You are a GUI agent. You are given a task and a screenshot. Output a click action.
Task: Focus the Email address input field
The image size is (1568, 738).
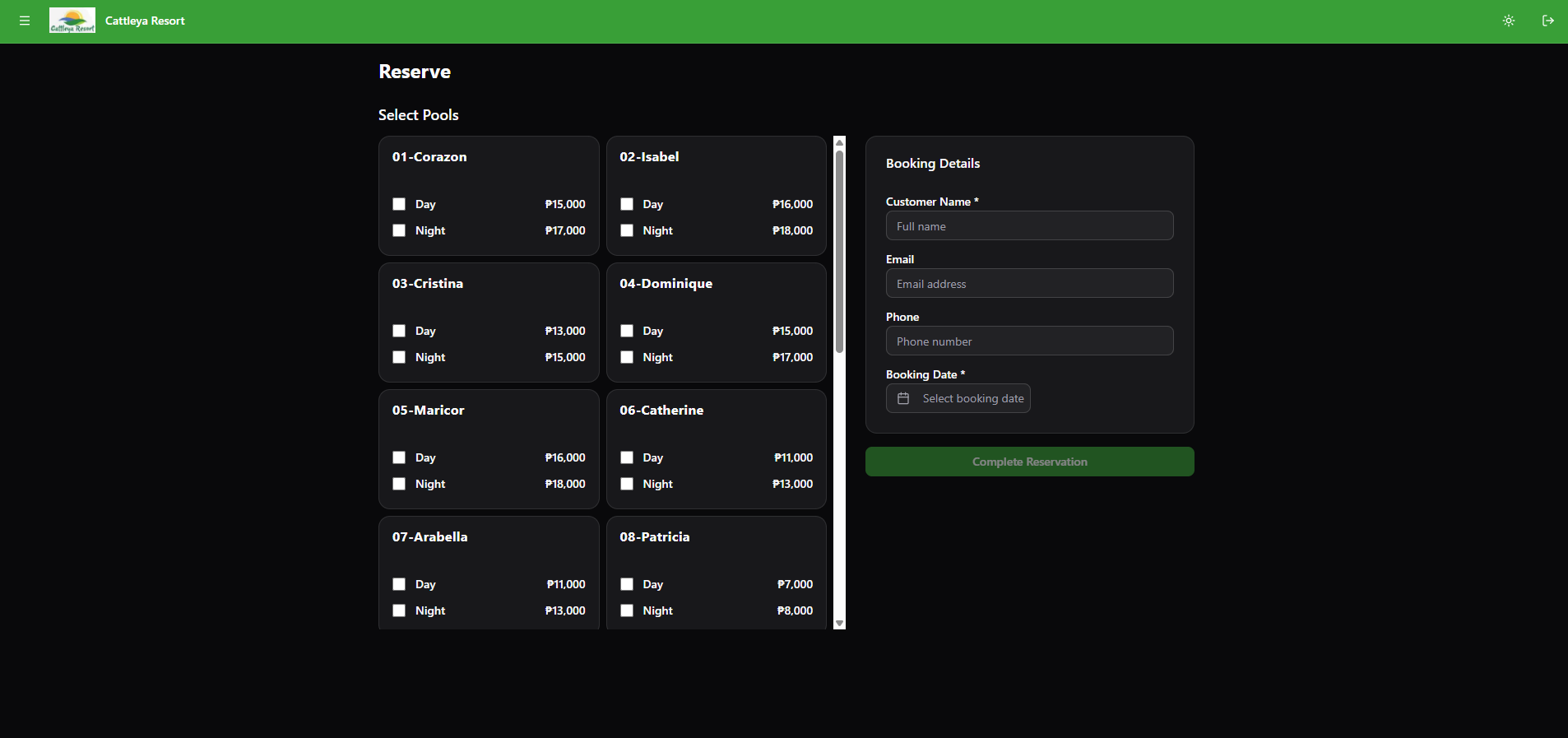(1030, 283)
